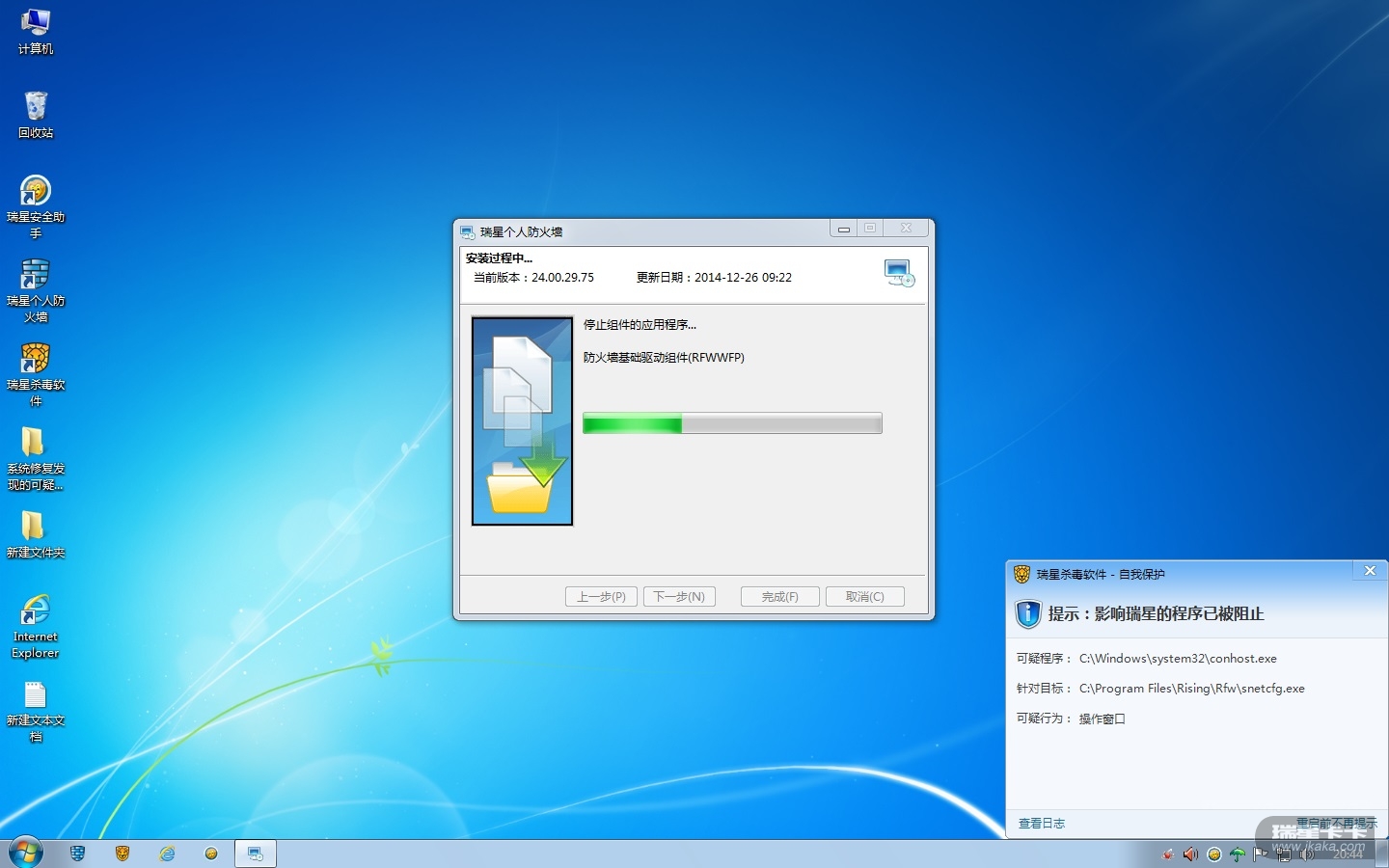The image size is (1389, 868).
Task: Click the Rising antivirus lion taskbar icon
Action: (123, 854)
